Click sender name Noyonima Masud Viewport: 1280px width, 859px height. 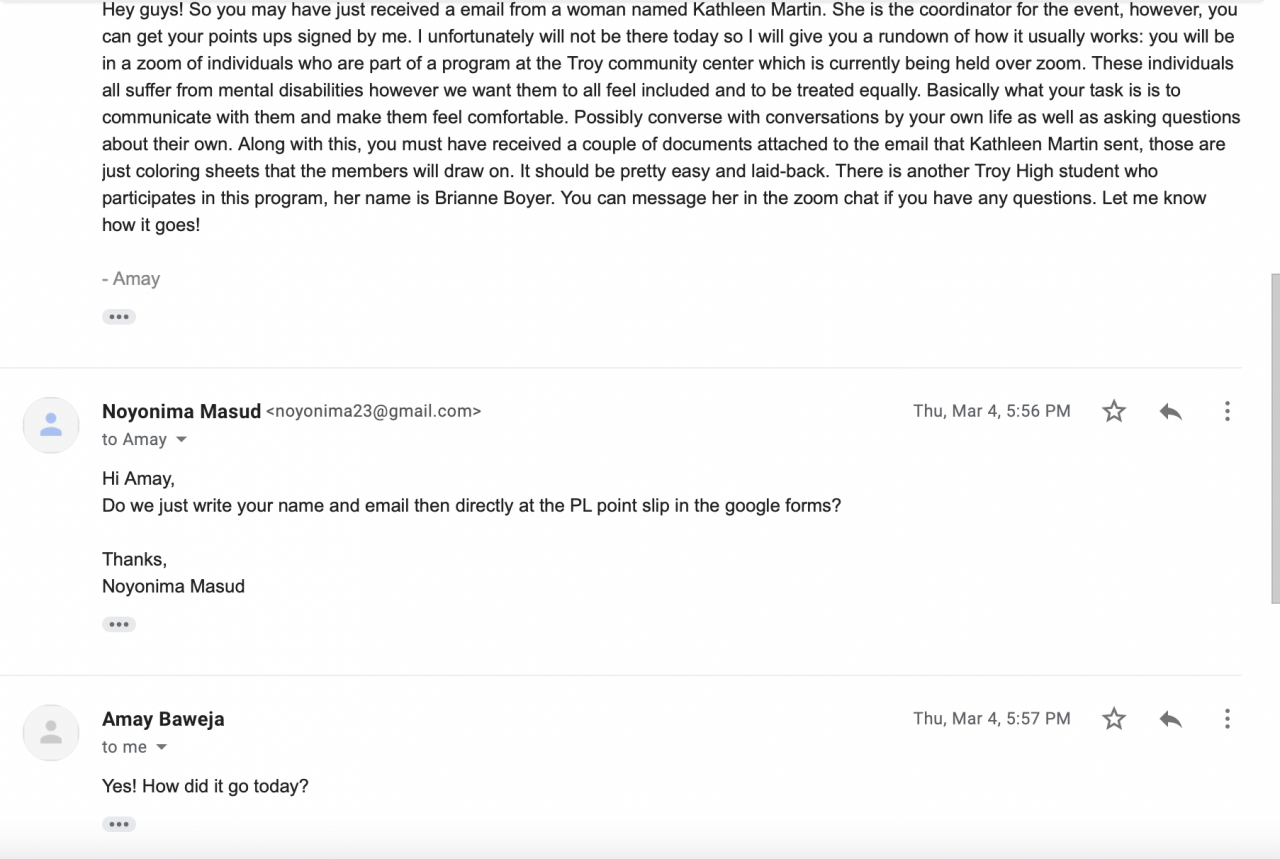pos(181,411)
